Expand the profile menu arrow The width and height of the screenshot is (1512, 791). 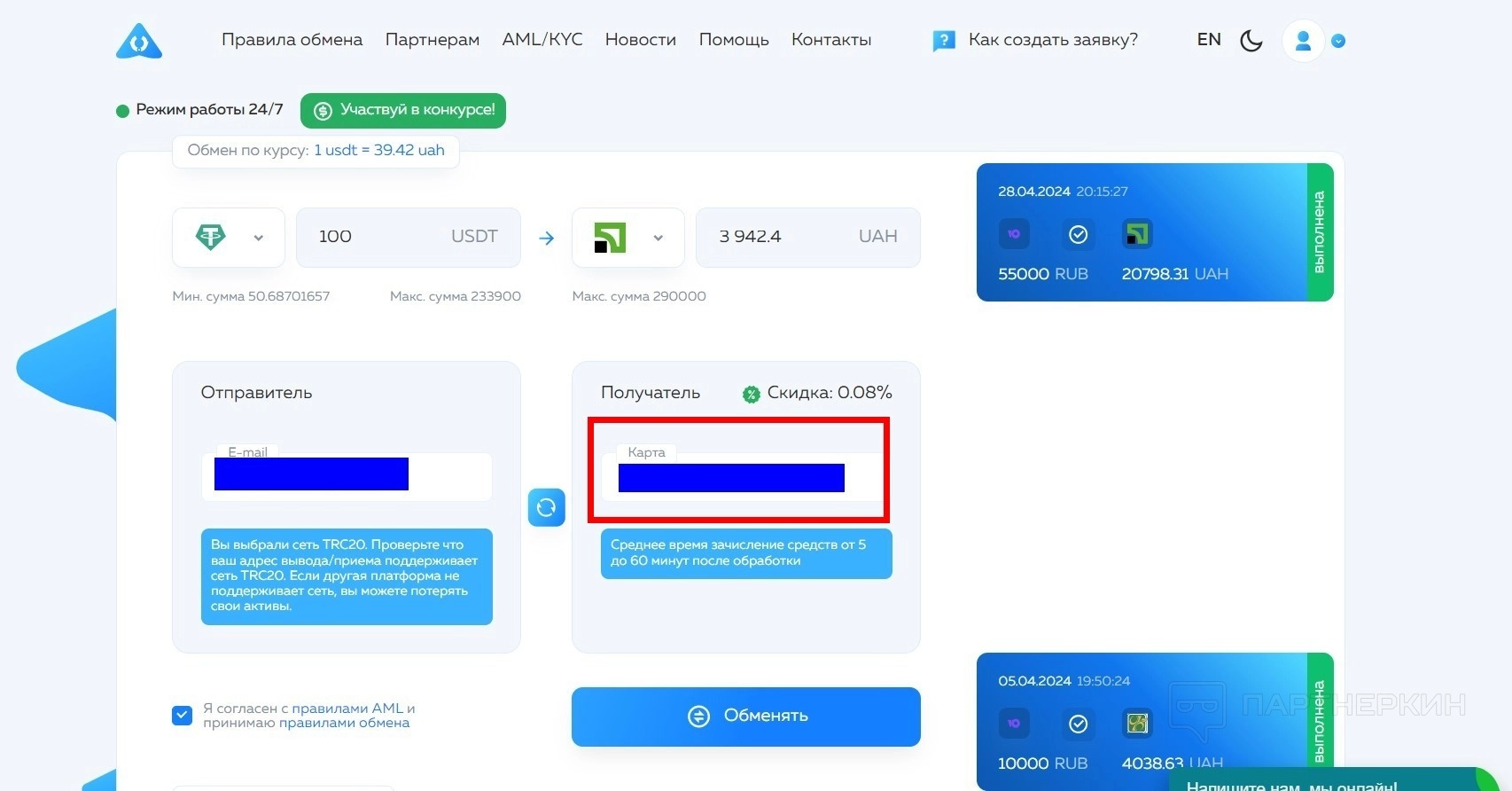[1338, 41]
